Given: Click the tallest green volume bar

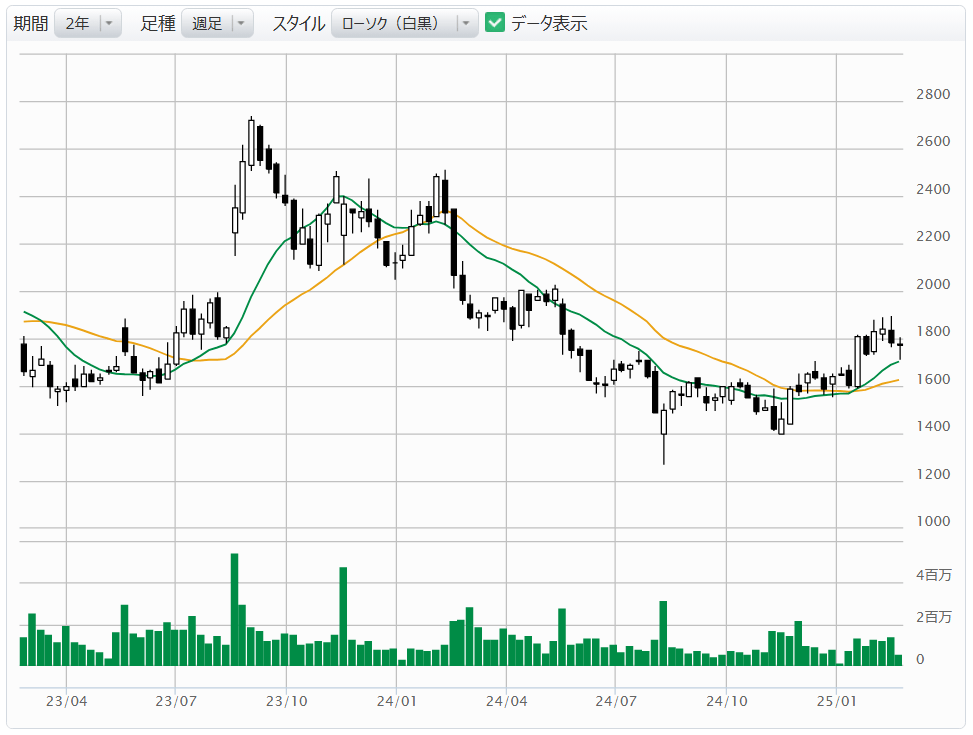Looking at the screenshot, I should [x=234, y=608].
